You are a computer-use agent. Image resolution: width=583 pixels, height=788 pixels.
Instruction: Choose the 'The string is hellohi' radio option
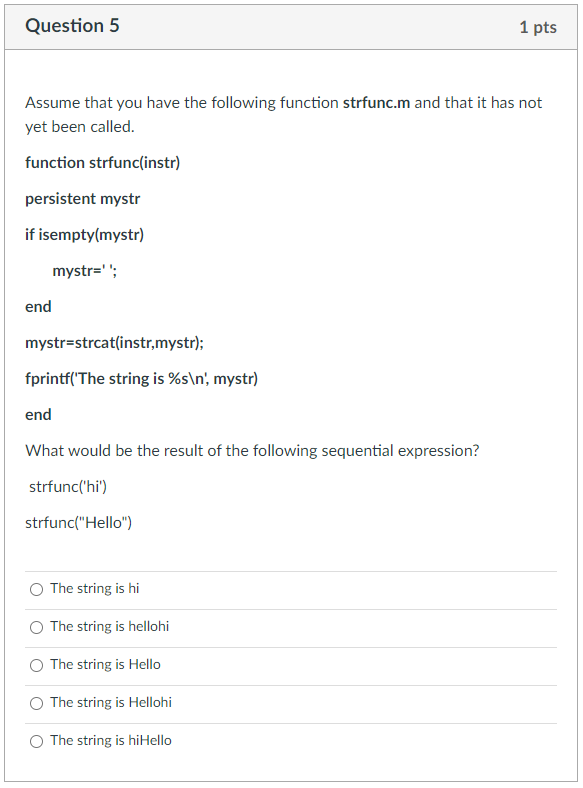click(x=36, y=627)
